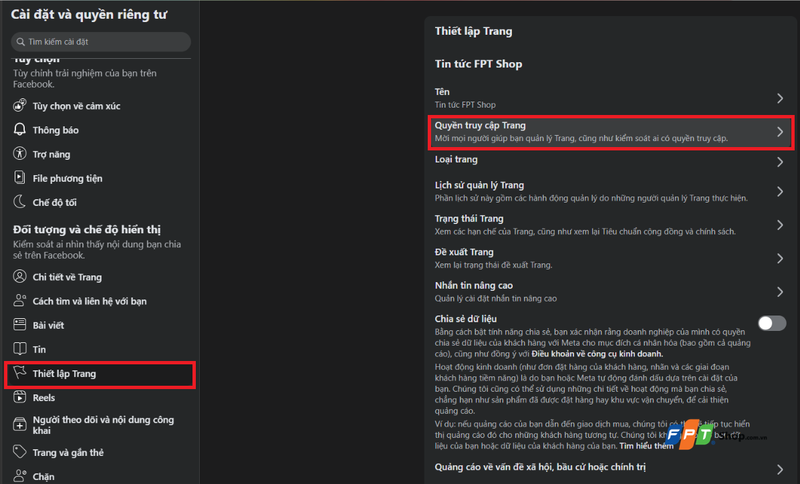Click the Trang và gắn thẻ tag icon
The height and width of the screenshot is (484, 800).
19,452
